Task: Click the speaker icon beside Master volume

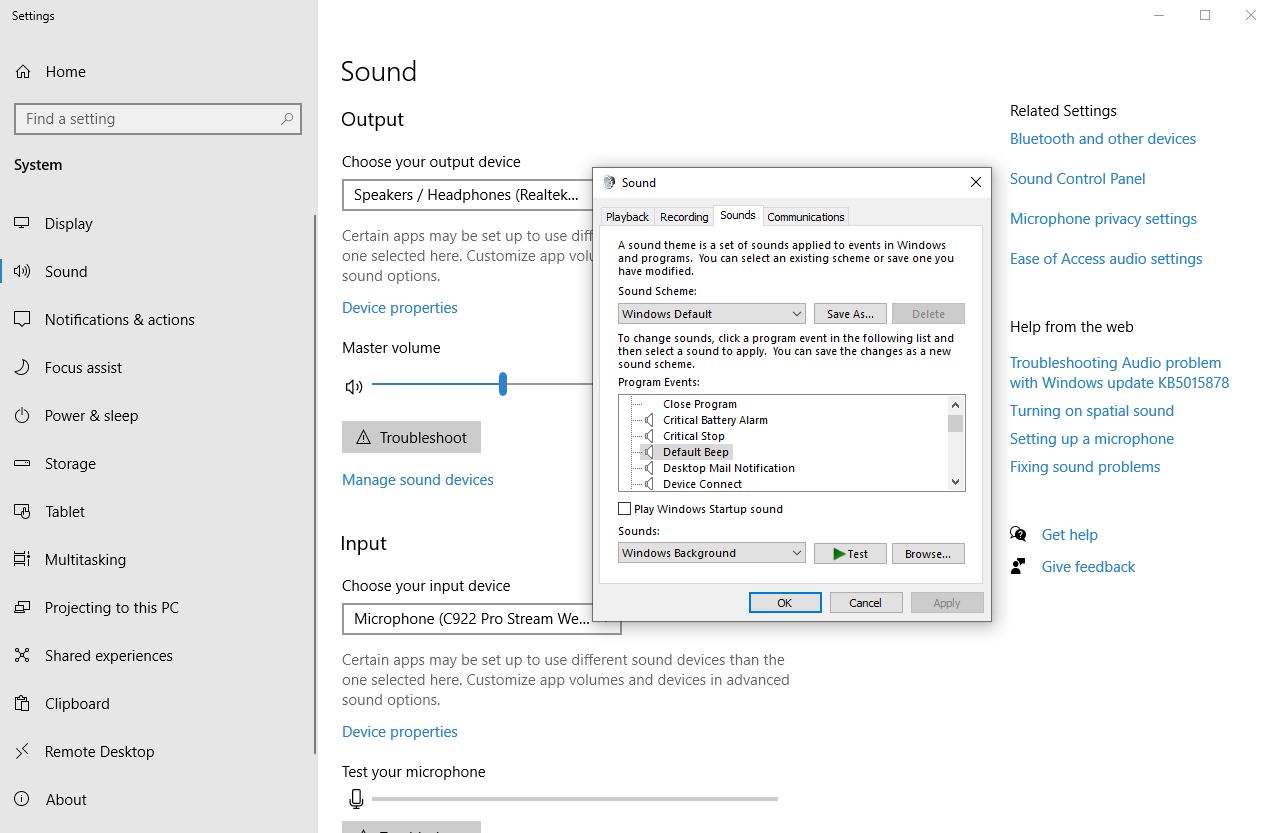Action: 353,386
